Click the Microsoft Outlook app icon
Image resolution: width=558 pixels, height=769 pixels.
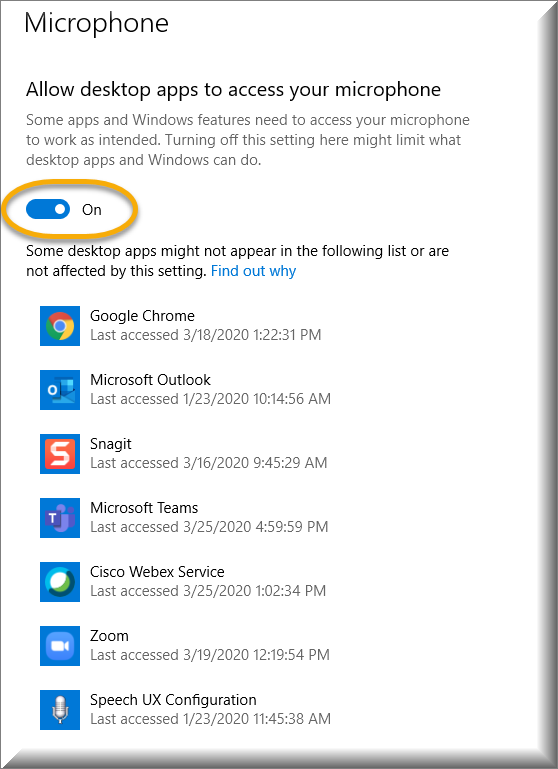point(60,390)
